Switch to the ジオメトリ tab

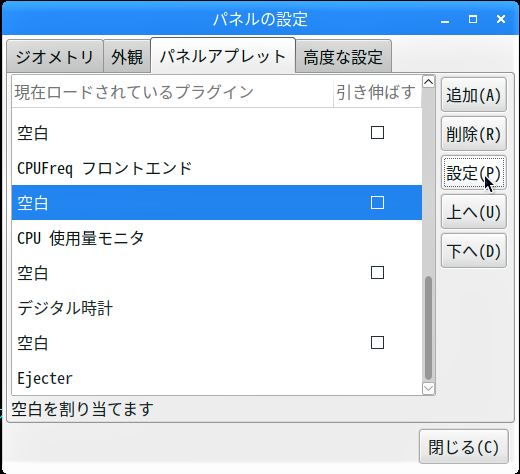[x=55, y=56]
